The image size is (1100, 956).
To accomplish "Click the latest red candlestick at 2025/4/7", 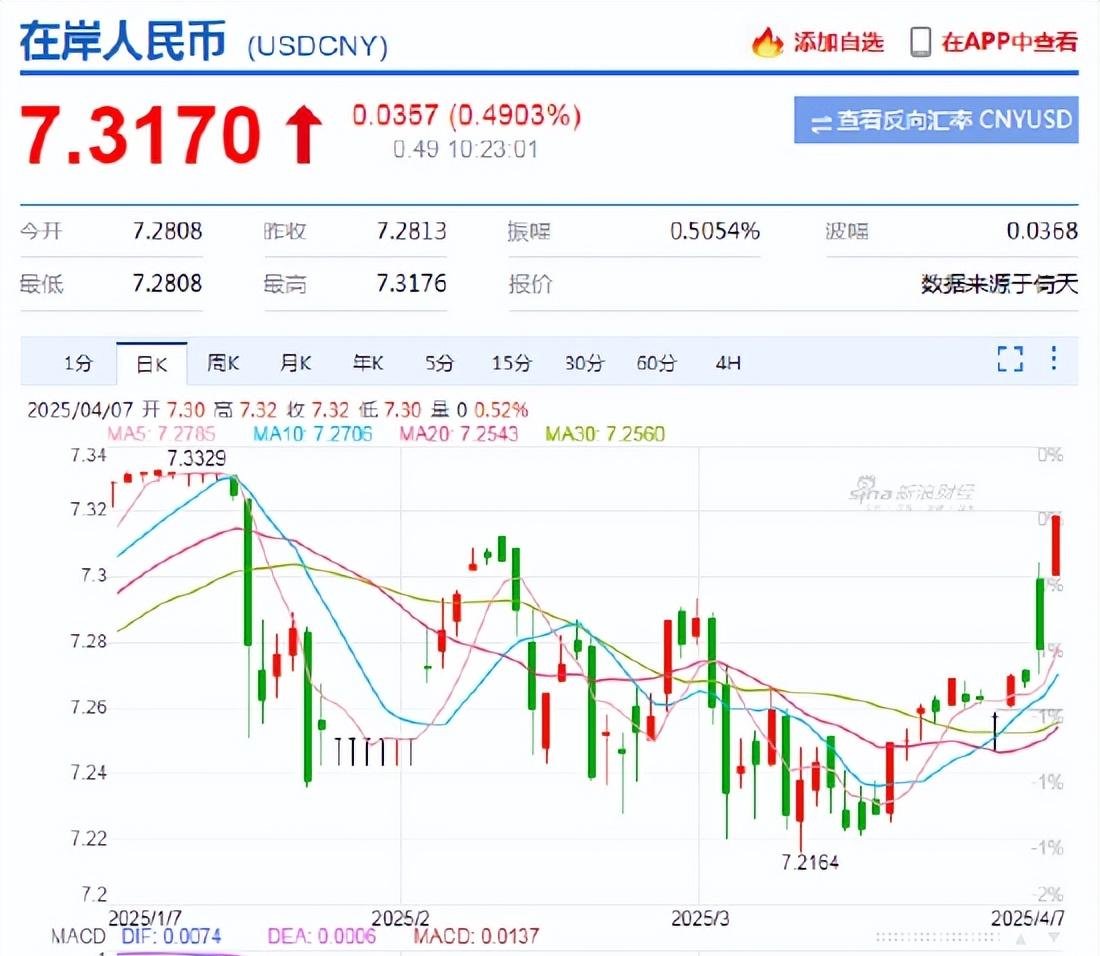I will coord(1056,545).
